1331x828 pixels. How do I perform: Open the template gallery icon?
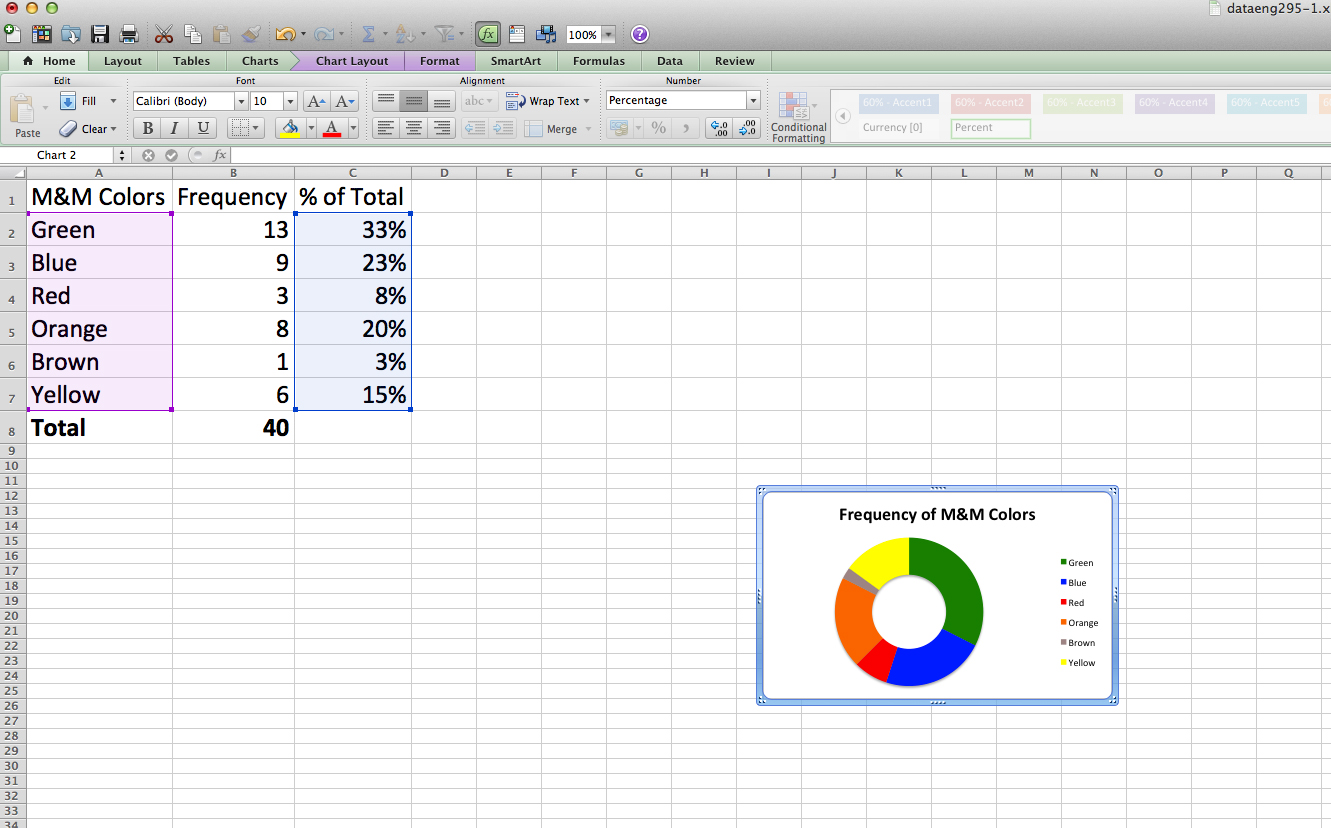pyautogui.click(x=42, y=34)
